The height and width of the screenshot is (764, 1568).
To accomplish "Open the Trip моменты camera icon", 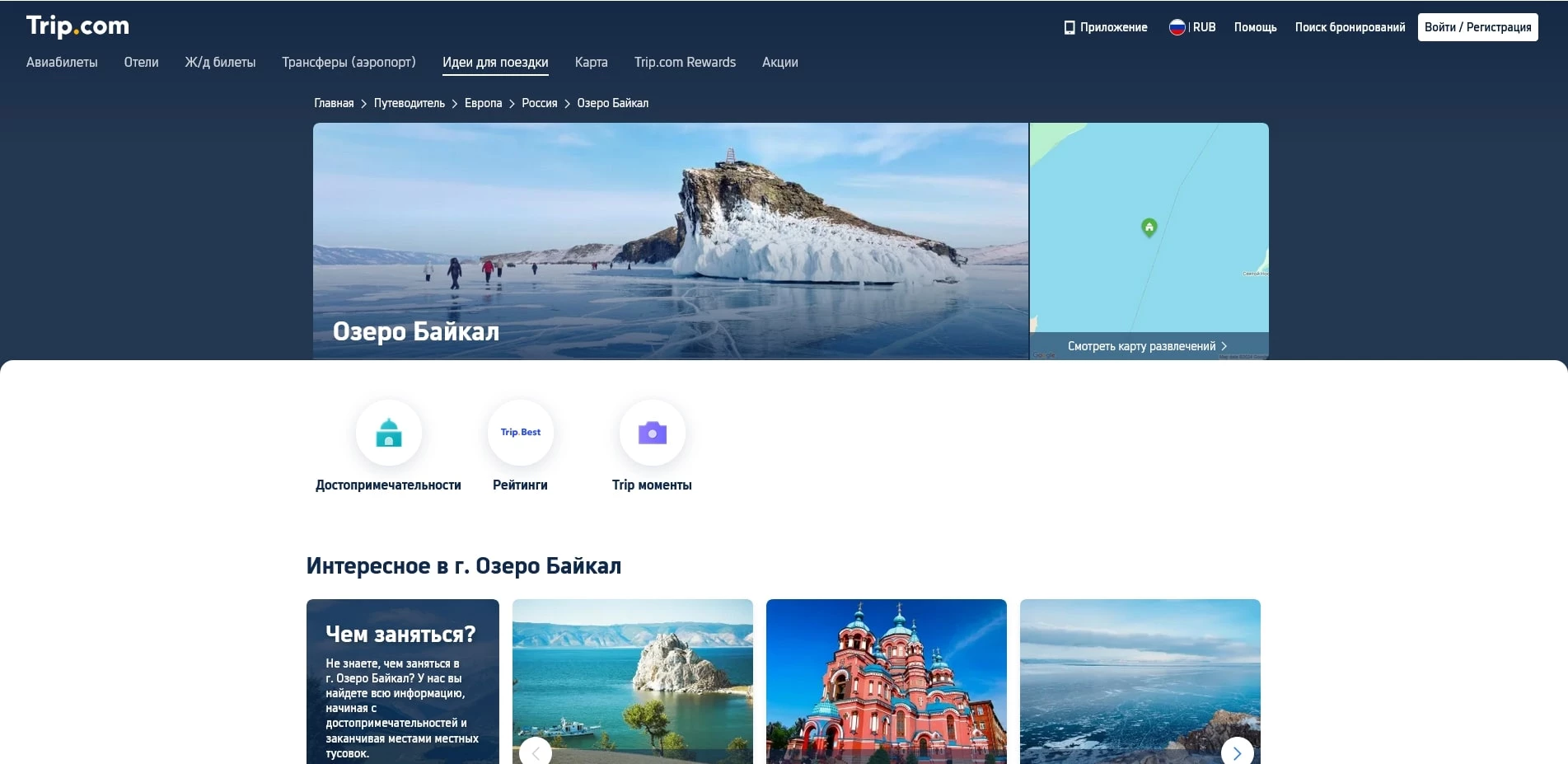I will [652, 433].
